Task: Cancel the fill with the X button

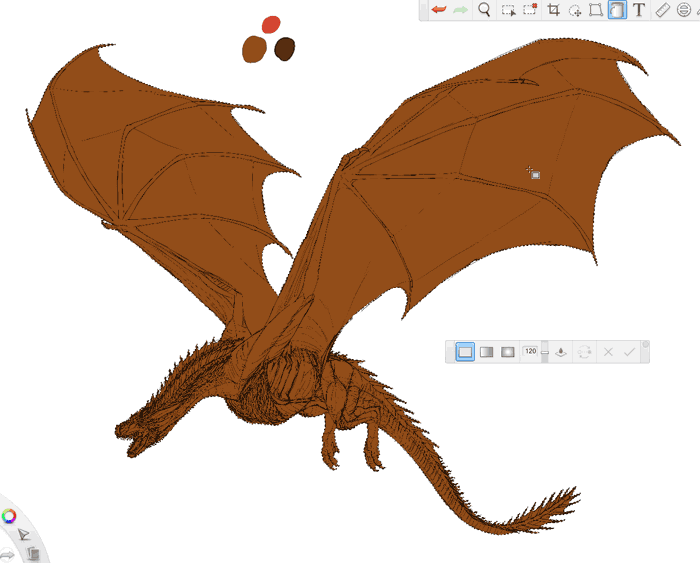Action: (x=608, y=352)
